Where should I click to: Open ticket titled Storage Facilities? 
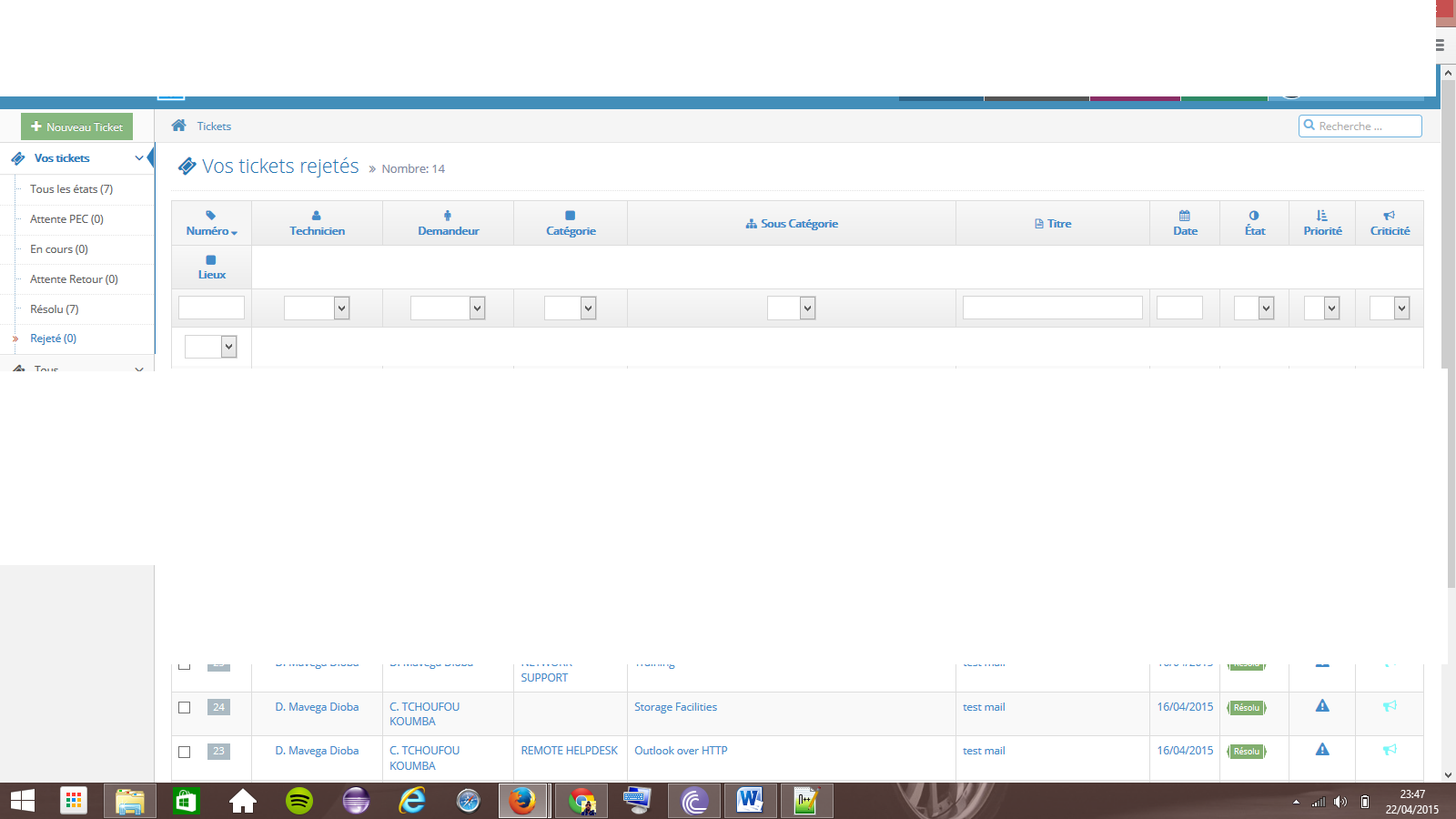click(675, 707)
